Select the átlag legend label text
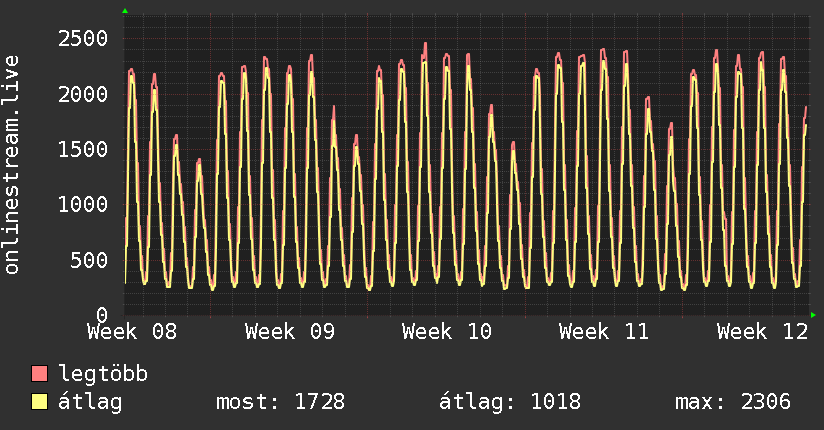The image size is (824, 430). [90, 402]
